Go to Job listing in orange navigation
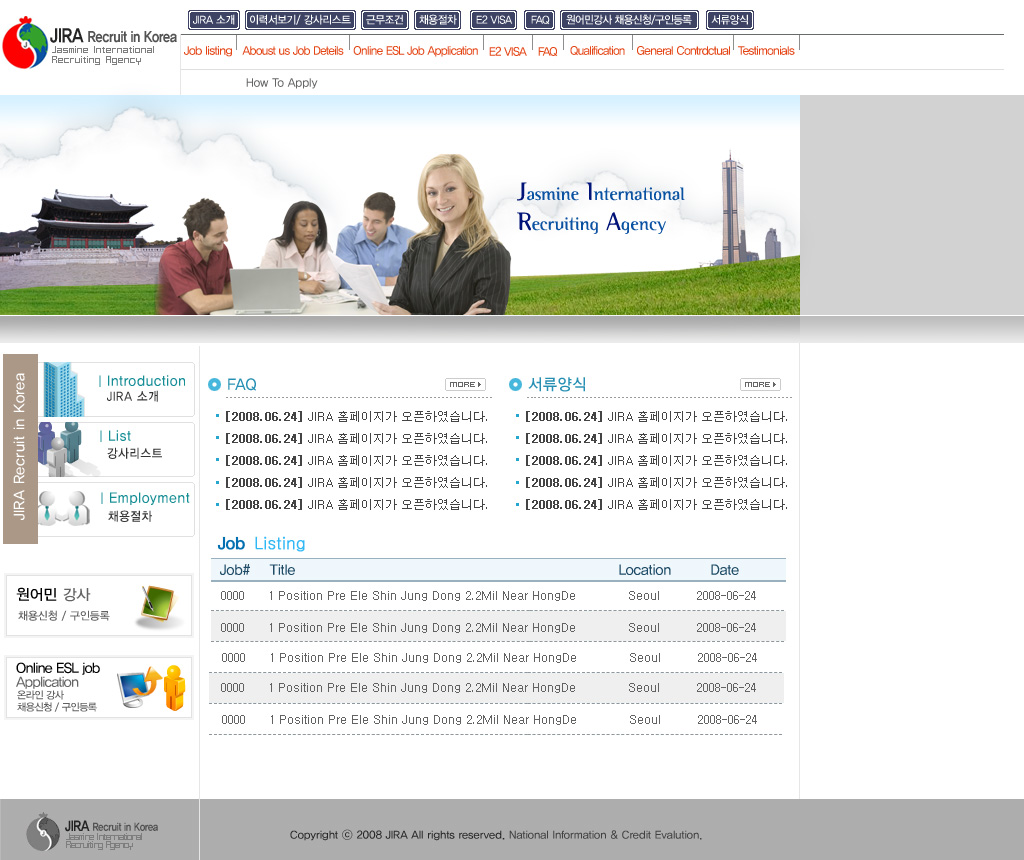This screenshot has height=860, width=1024. [208, 51]
